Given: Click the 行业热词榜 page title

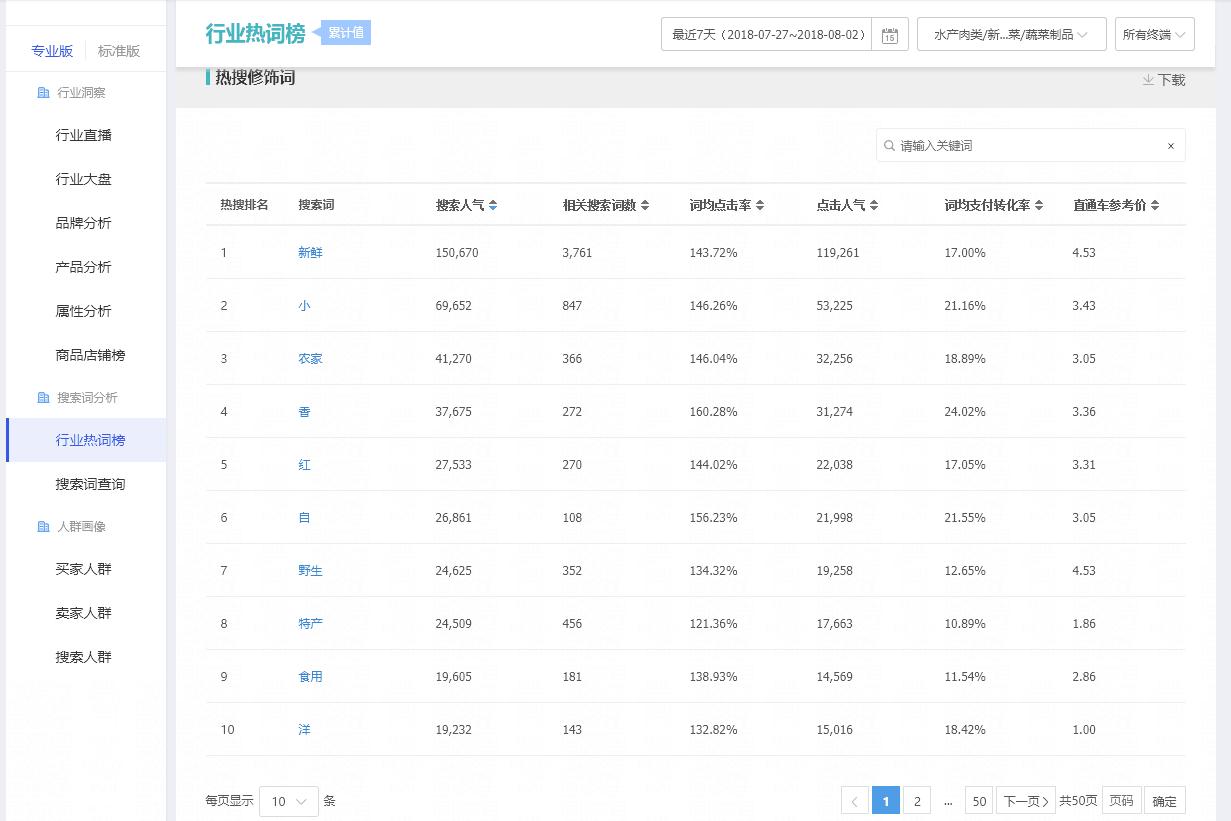Looking at the screenshot, I should point(255,33).
